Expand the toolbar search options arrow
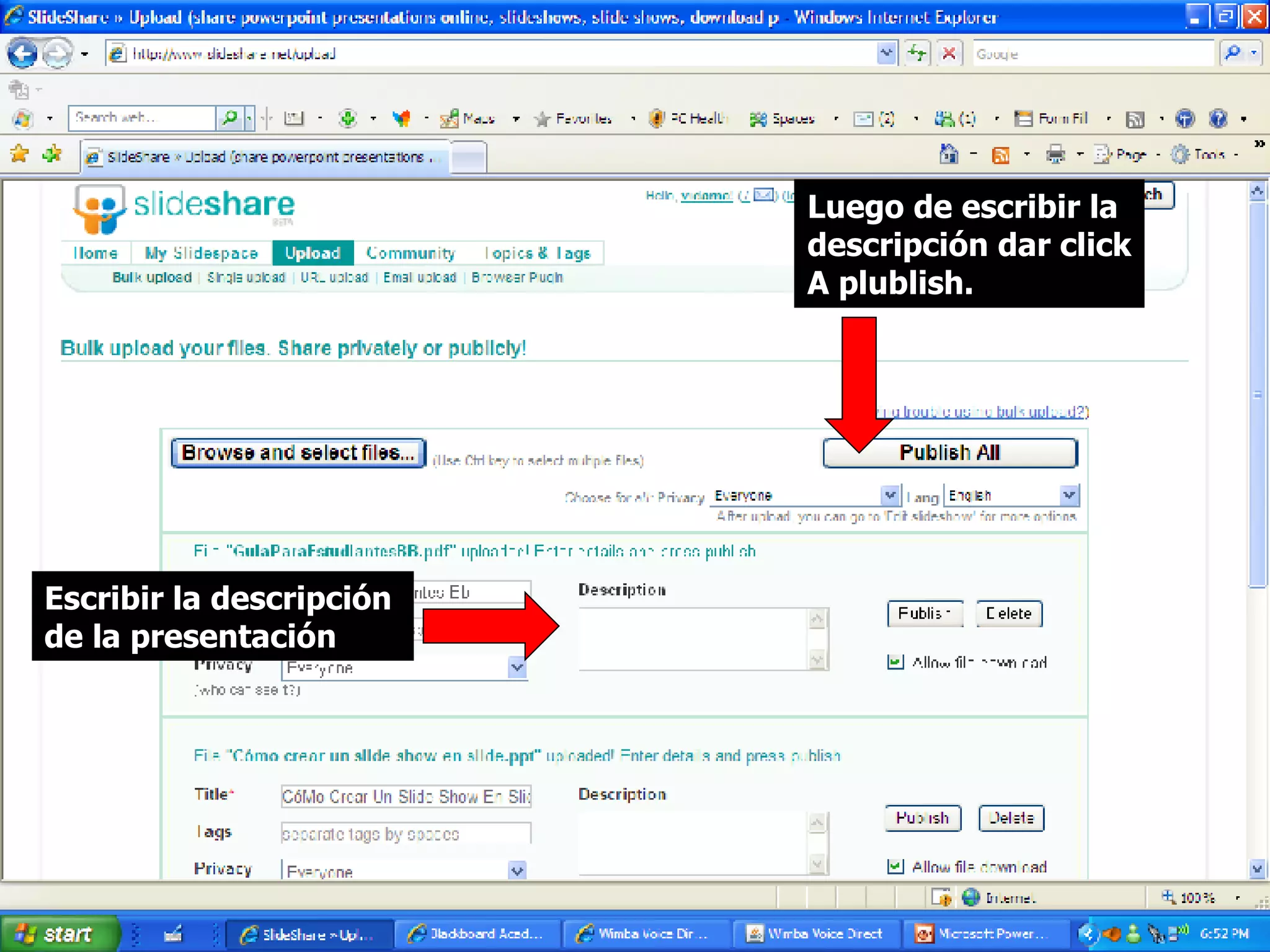 pos(249,117)
